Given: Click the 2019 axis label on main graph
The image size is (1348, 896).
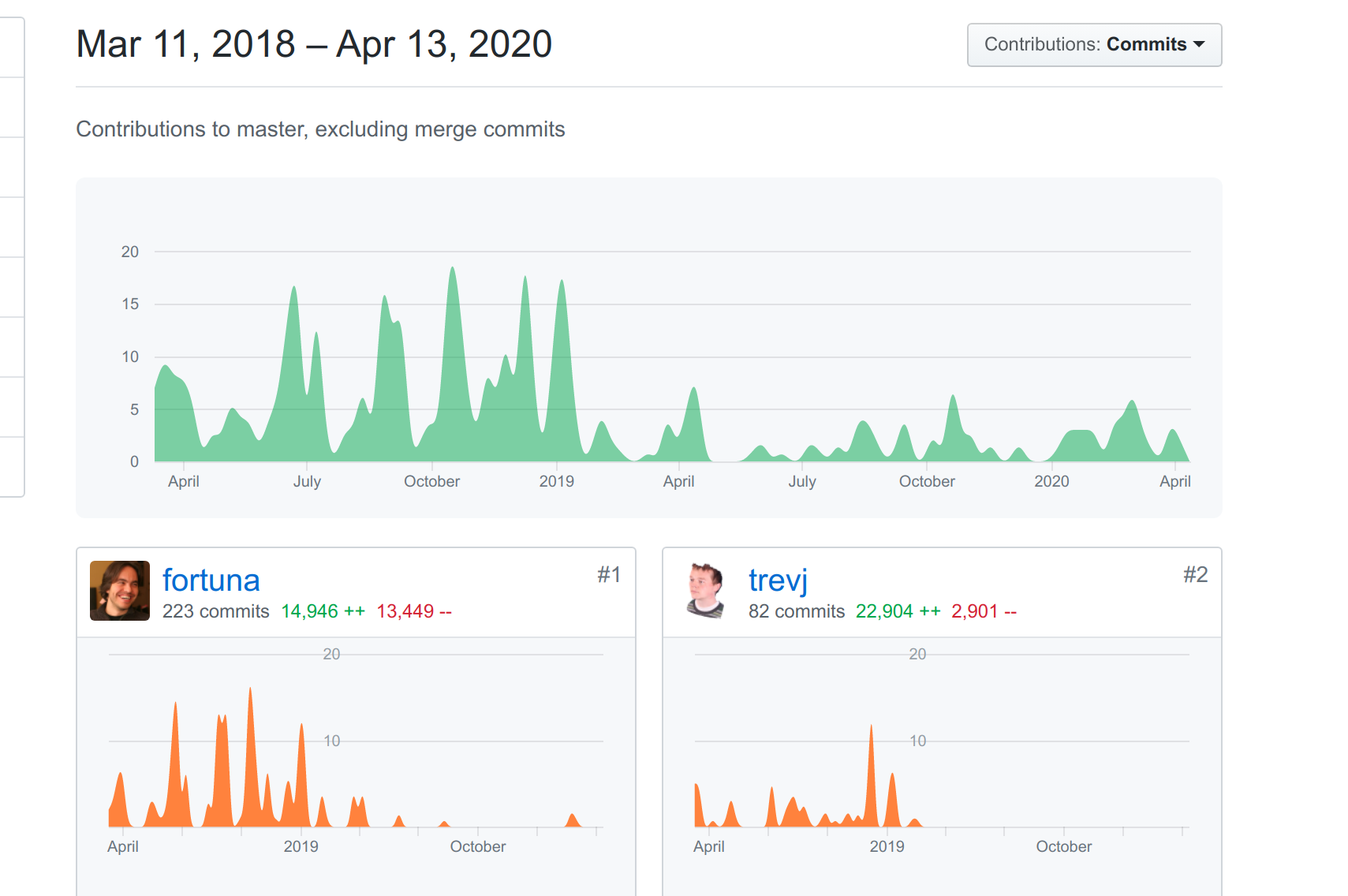Looking at the screenshot, I should (x=556, y=481).
